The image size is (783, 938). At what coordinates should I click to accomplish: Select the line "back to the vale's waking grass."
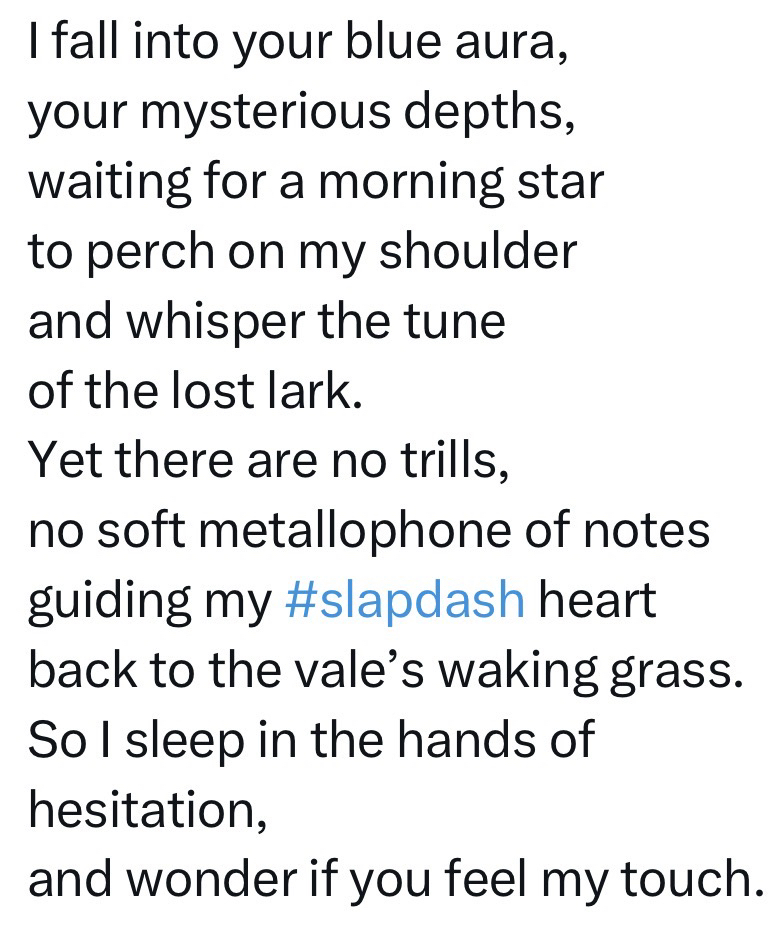tap(386, 671)
